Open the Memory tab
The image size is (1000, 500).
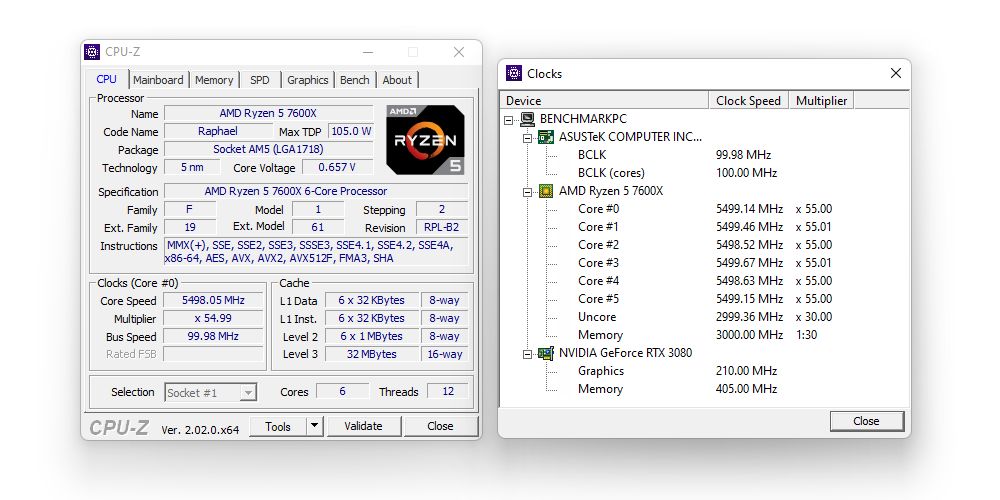[x=214, y=80]
